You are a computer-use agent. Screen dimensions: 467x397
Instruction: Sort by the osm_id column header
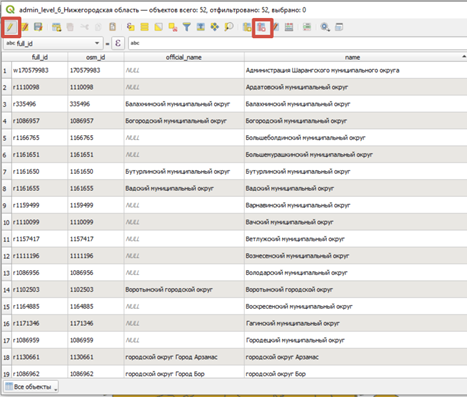pyautogui.click(x=96, y=57)
